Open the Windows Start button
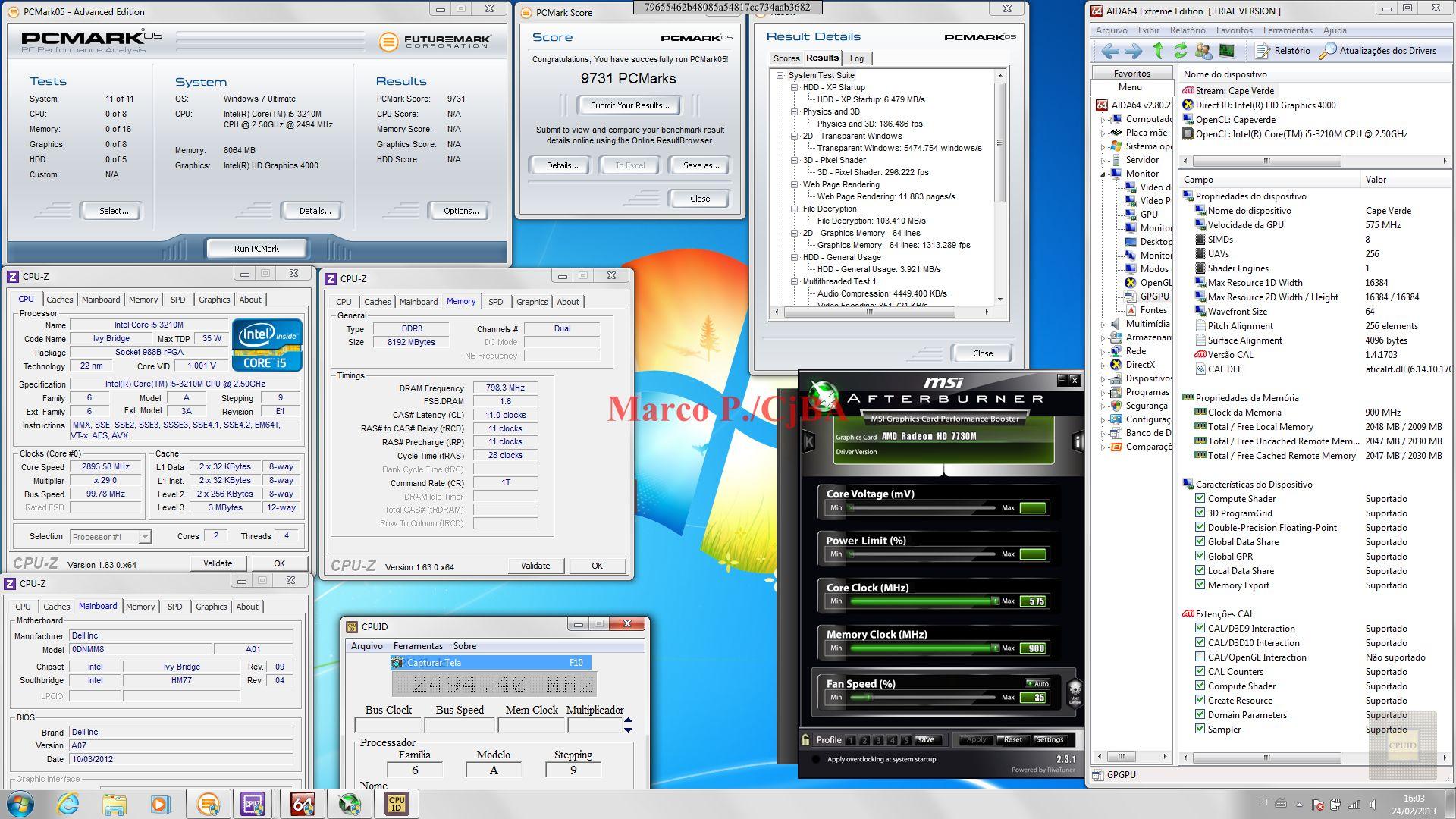Image resolution: width=1456 pixels, height=819 pixels. pos(20,804)
